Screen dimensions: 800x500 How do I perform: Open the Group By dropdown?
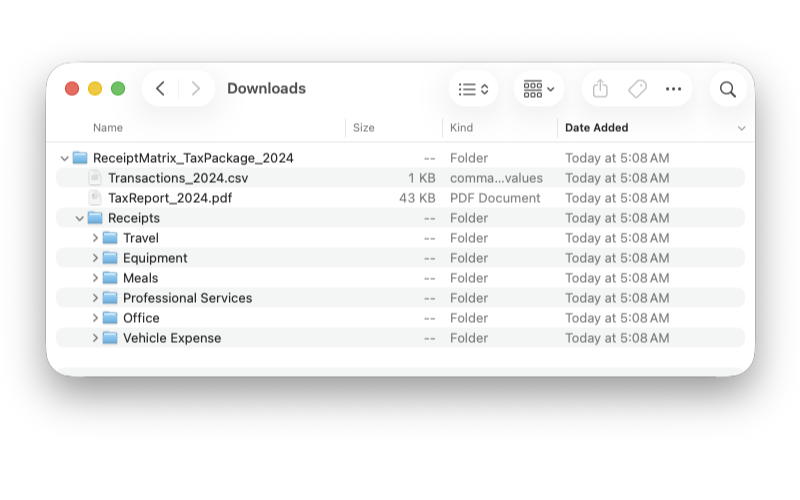(539, 89)
